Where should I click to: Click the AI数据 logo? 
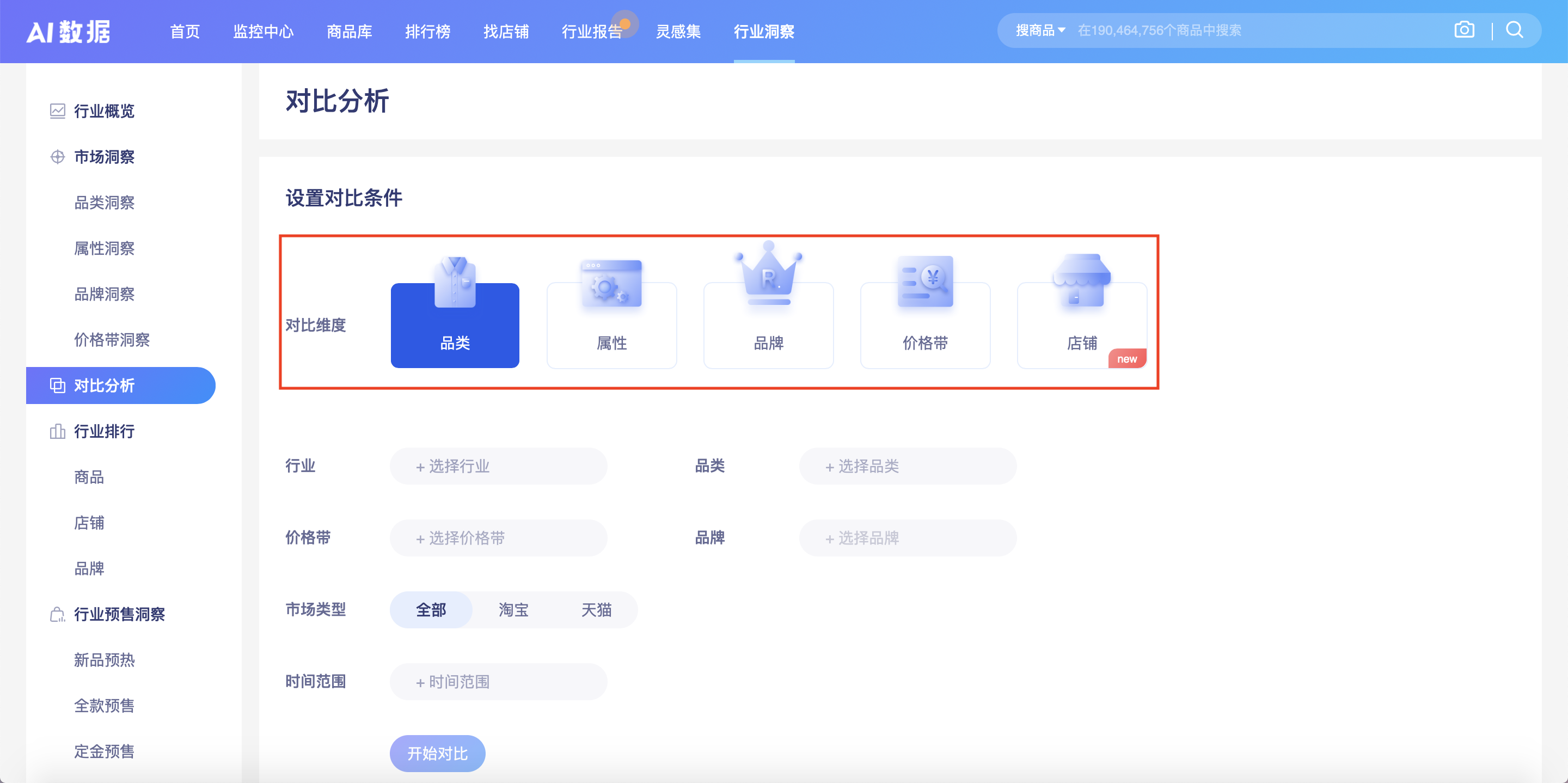69,31
